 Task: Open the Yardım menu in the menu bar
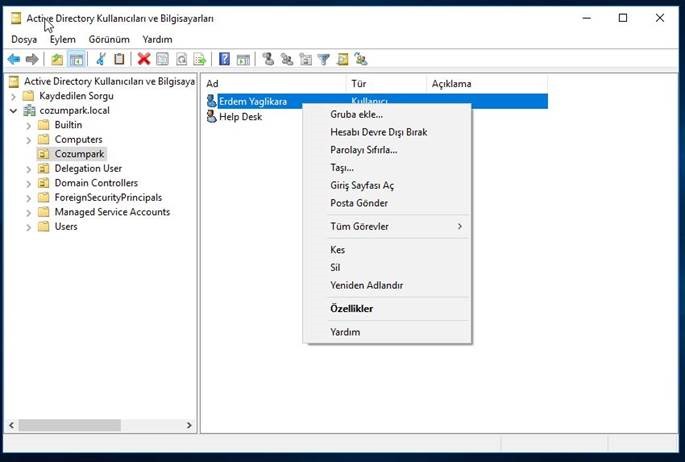click(157, 39)
